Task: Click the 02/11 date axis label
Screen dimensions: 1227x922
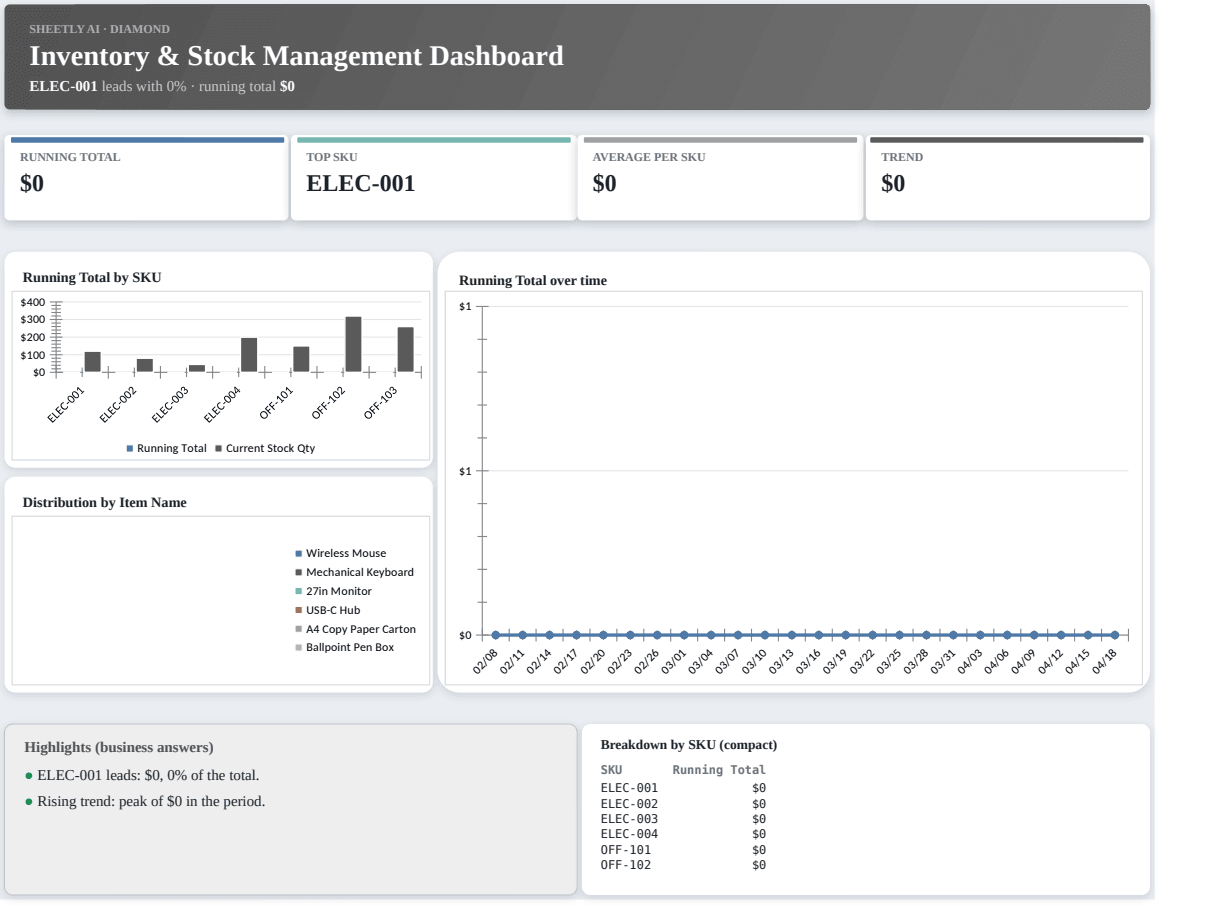Action: tap(512, 662)
